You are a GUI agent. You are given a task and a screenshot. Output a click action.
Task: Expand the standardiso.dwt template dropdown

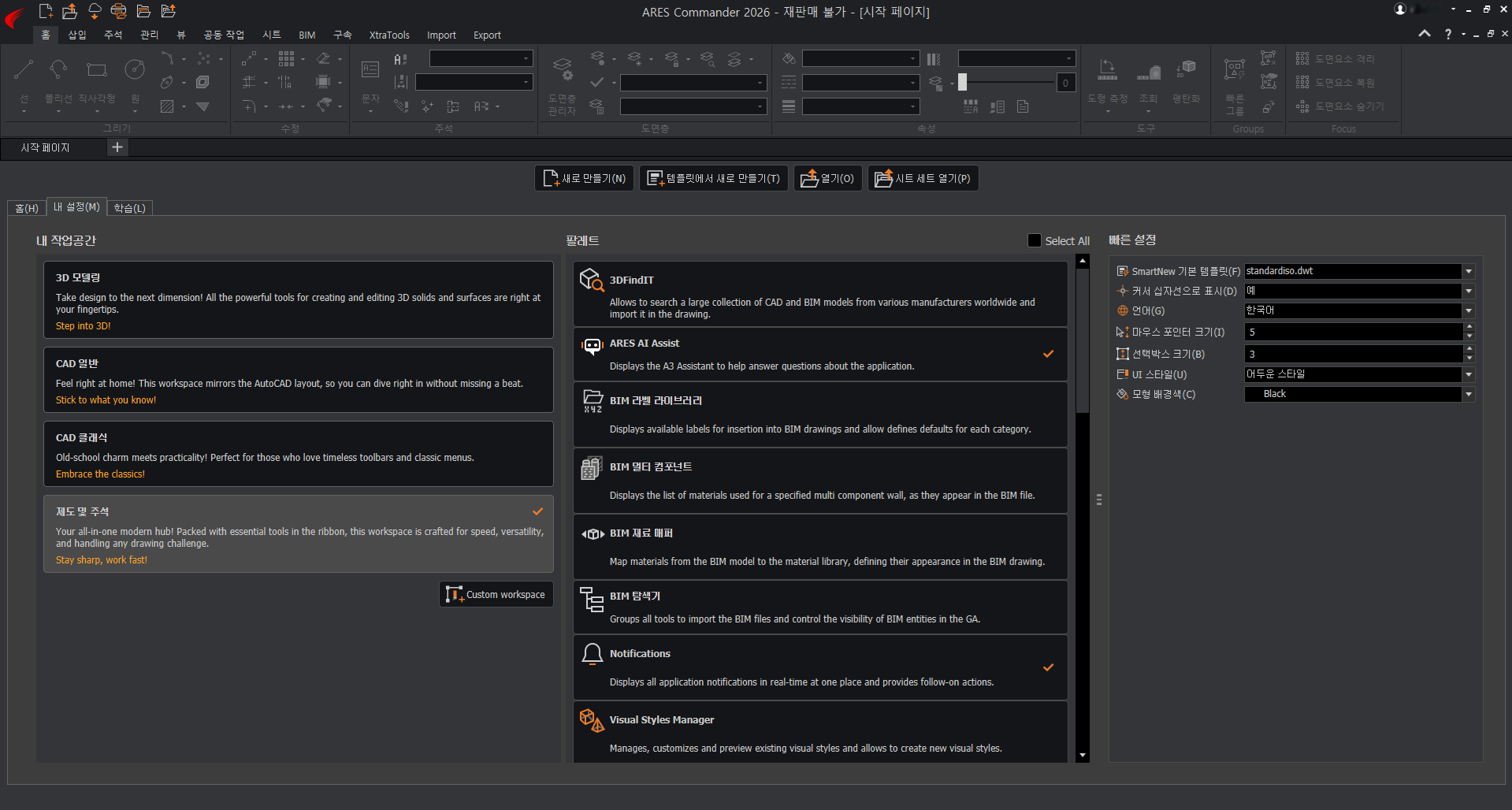(1468, 272)
